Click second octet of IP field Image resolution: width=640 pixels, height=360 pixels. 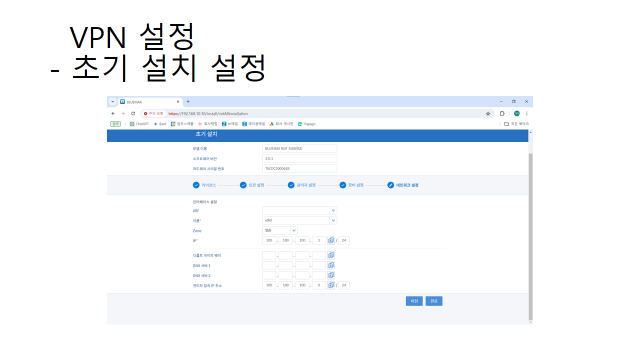point(286,240)
